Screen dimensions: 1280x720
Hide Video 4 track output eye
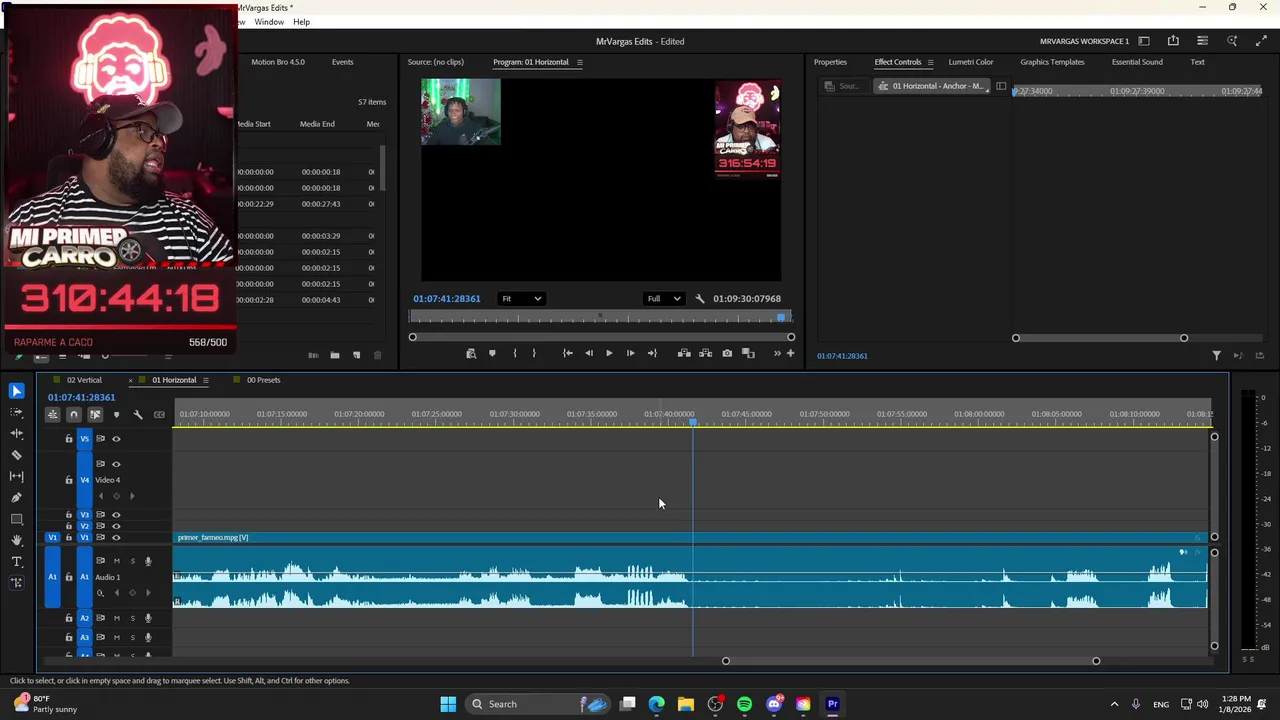pos(116,464)
